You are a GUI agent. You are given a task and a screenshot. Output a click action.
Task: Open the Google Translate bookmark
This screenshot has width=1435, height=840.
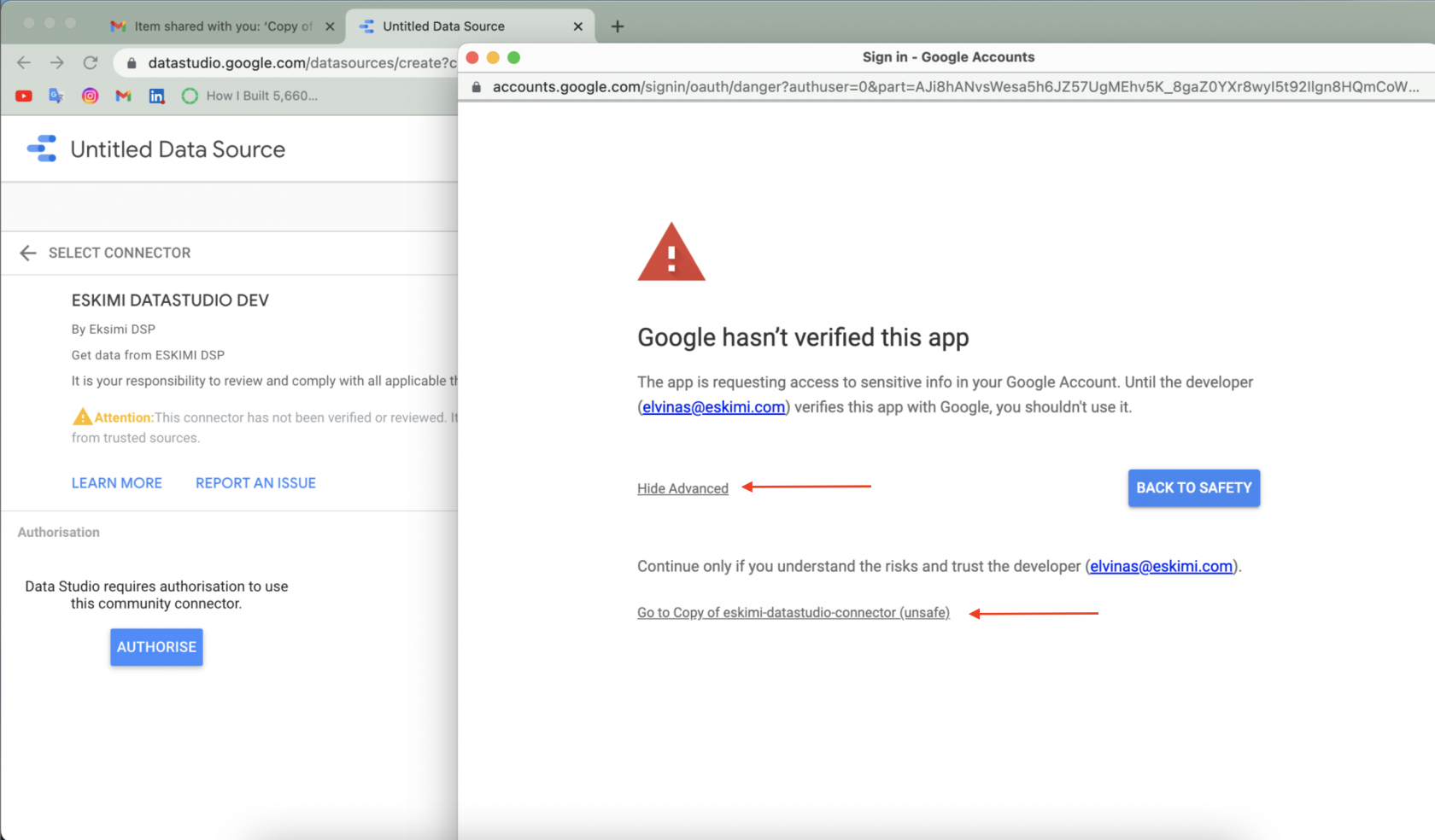click(56, 96)
